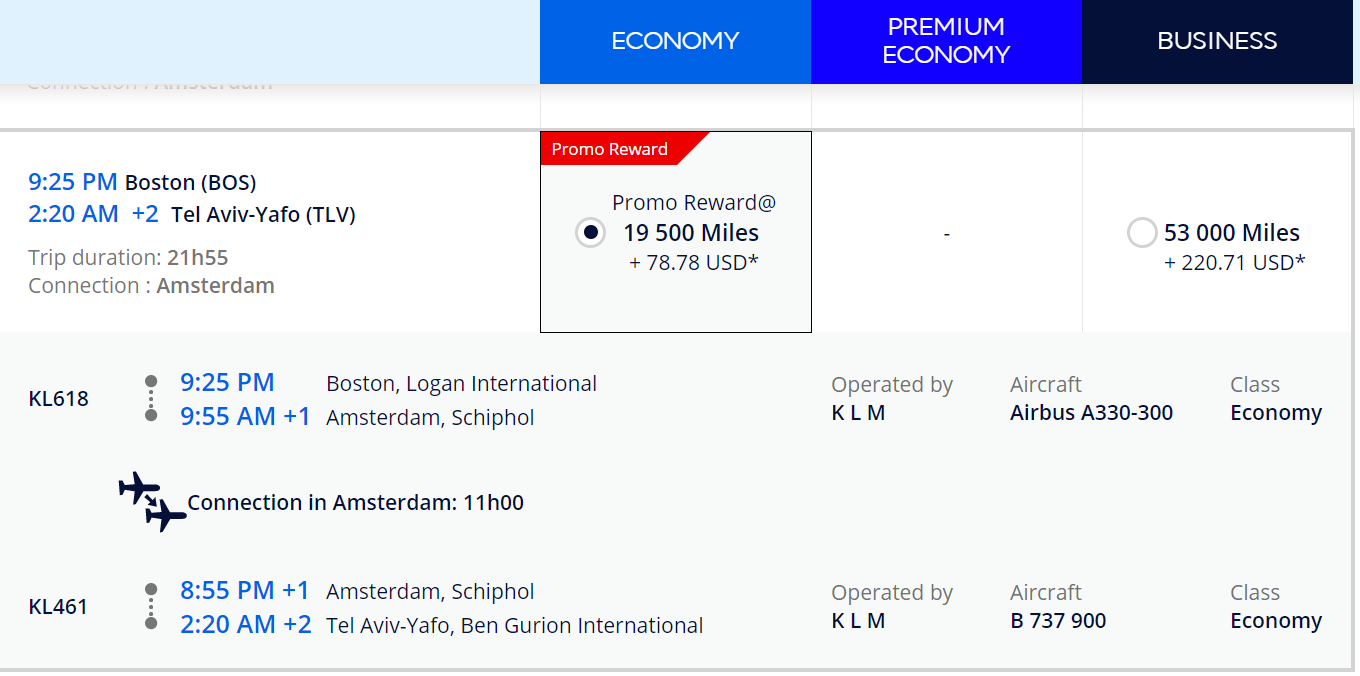Image resolution: width=1360 pixels, height=676 pixels.
Task: Click the KL461 flight segment dots icon
Action: tap(151, 606)
